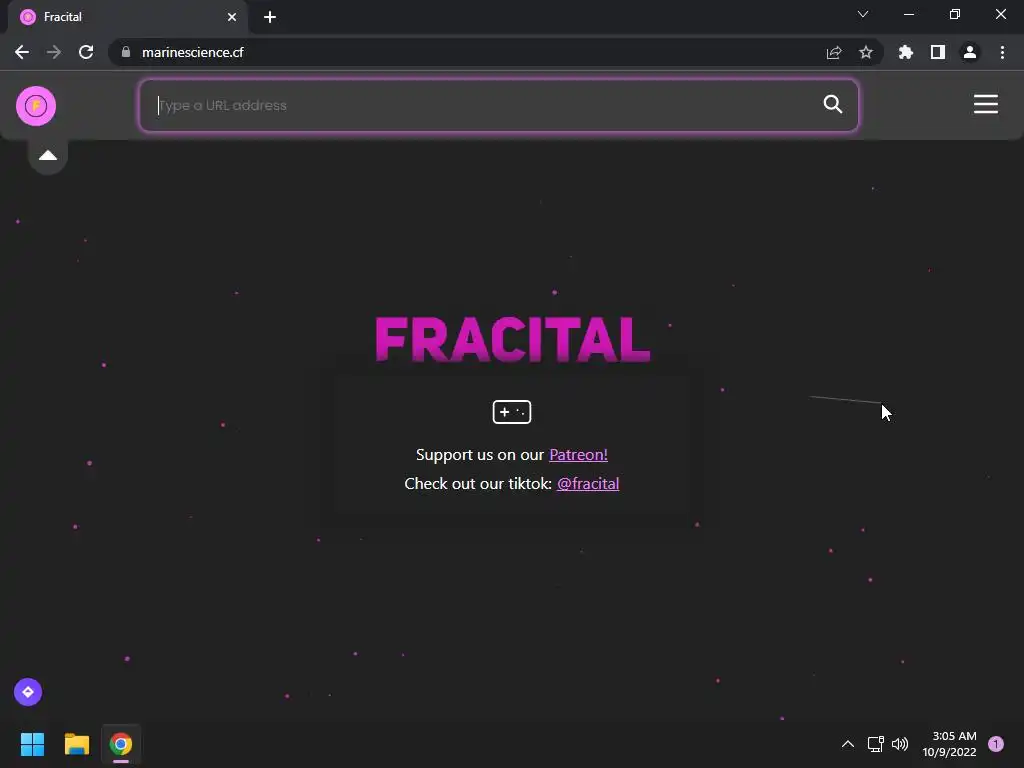Image resolution: width=1024 pixels, height=768 pixels.
Task: Open Chrome profile avatar
Action: [970, 52]
